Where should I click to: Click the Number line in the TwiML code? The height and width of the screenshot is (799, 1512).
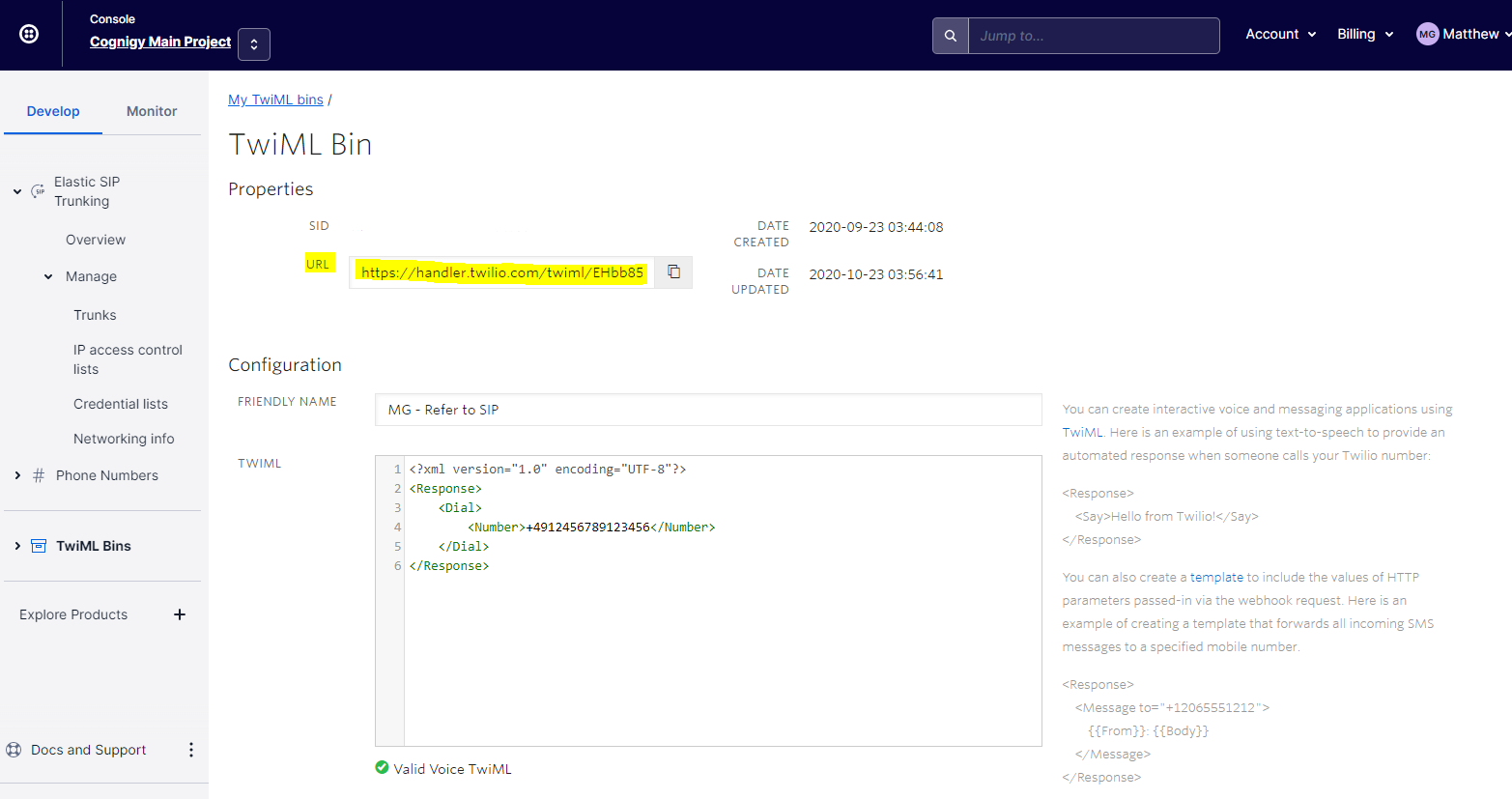pos(591,528)
